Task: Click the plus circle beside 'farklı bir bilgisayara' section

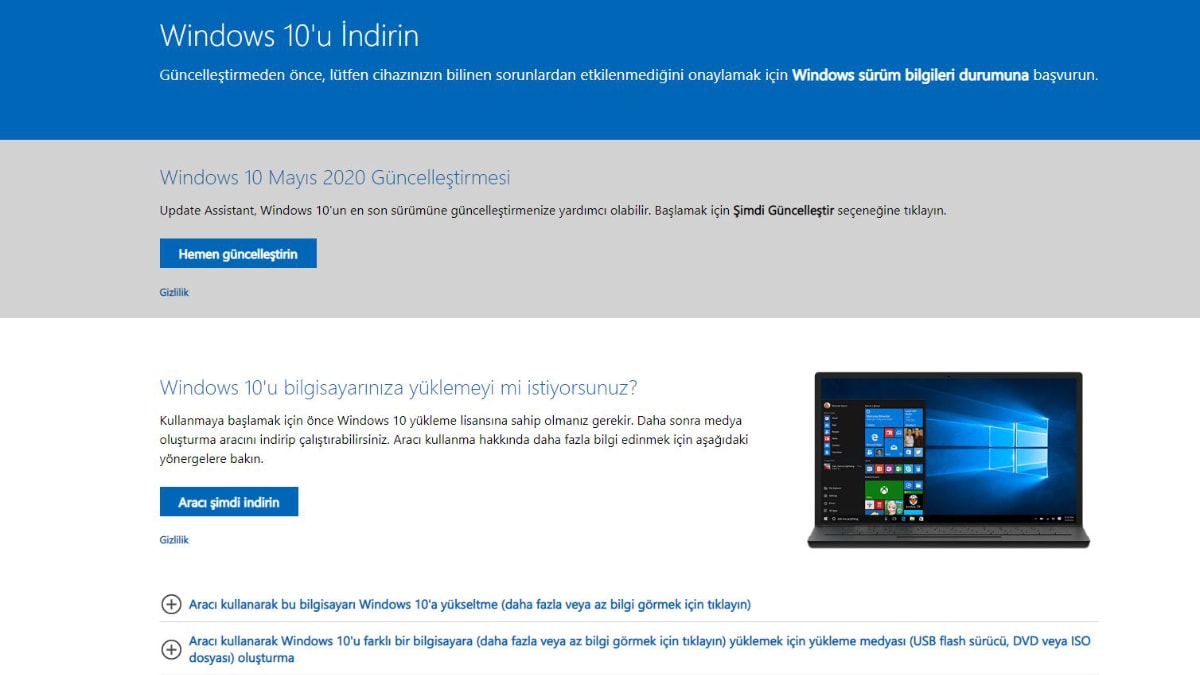Action: [x=171, y=649]
